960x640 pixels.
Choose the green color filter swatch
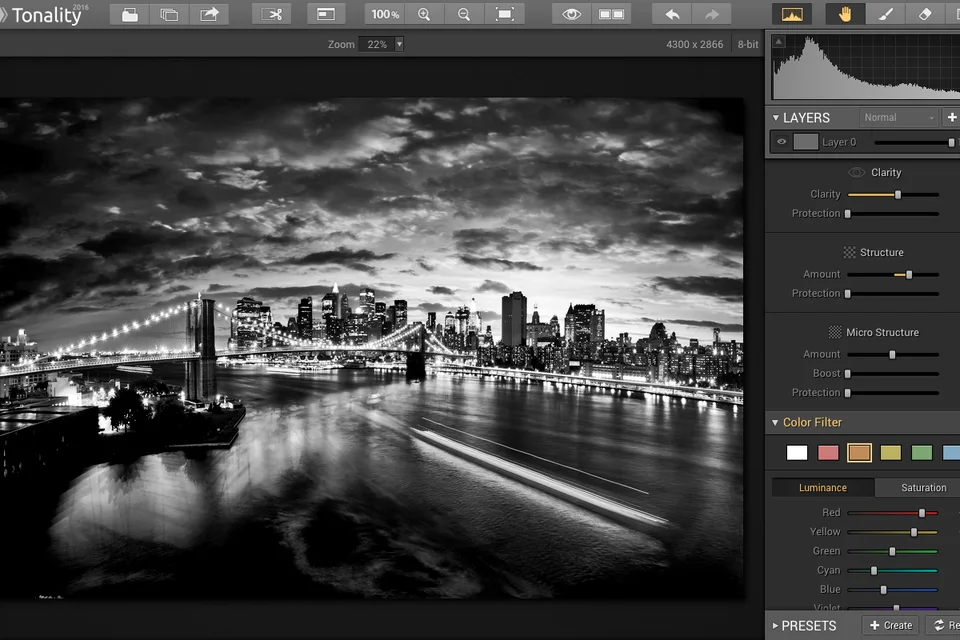922,453
